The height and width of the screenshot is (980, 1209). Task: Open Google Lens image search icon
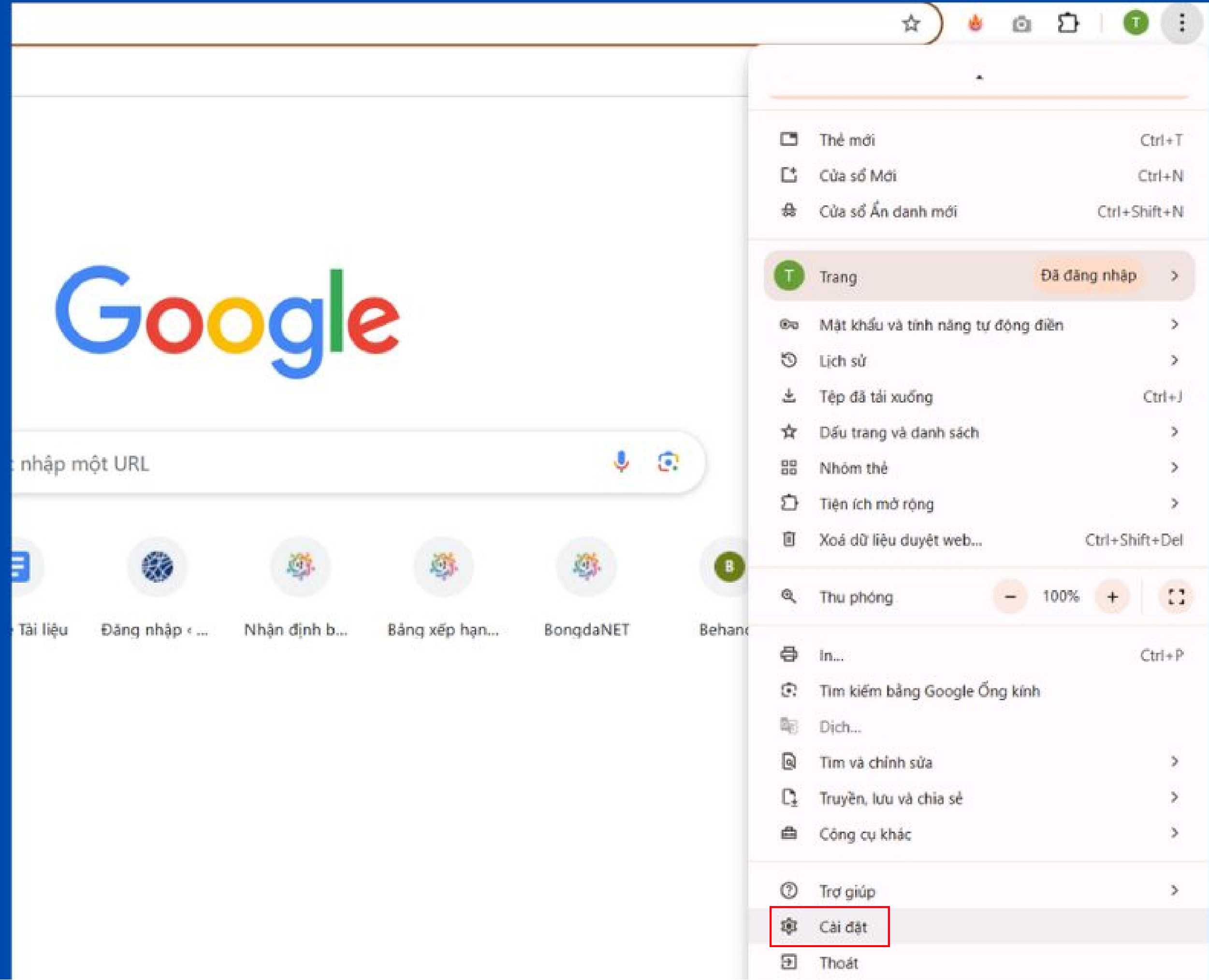[668, 462]
